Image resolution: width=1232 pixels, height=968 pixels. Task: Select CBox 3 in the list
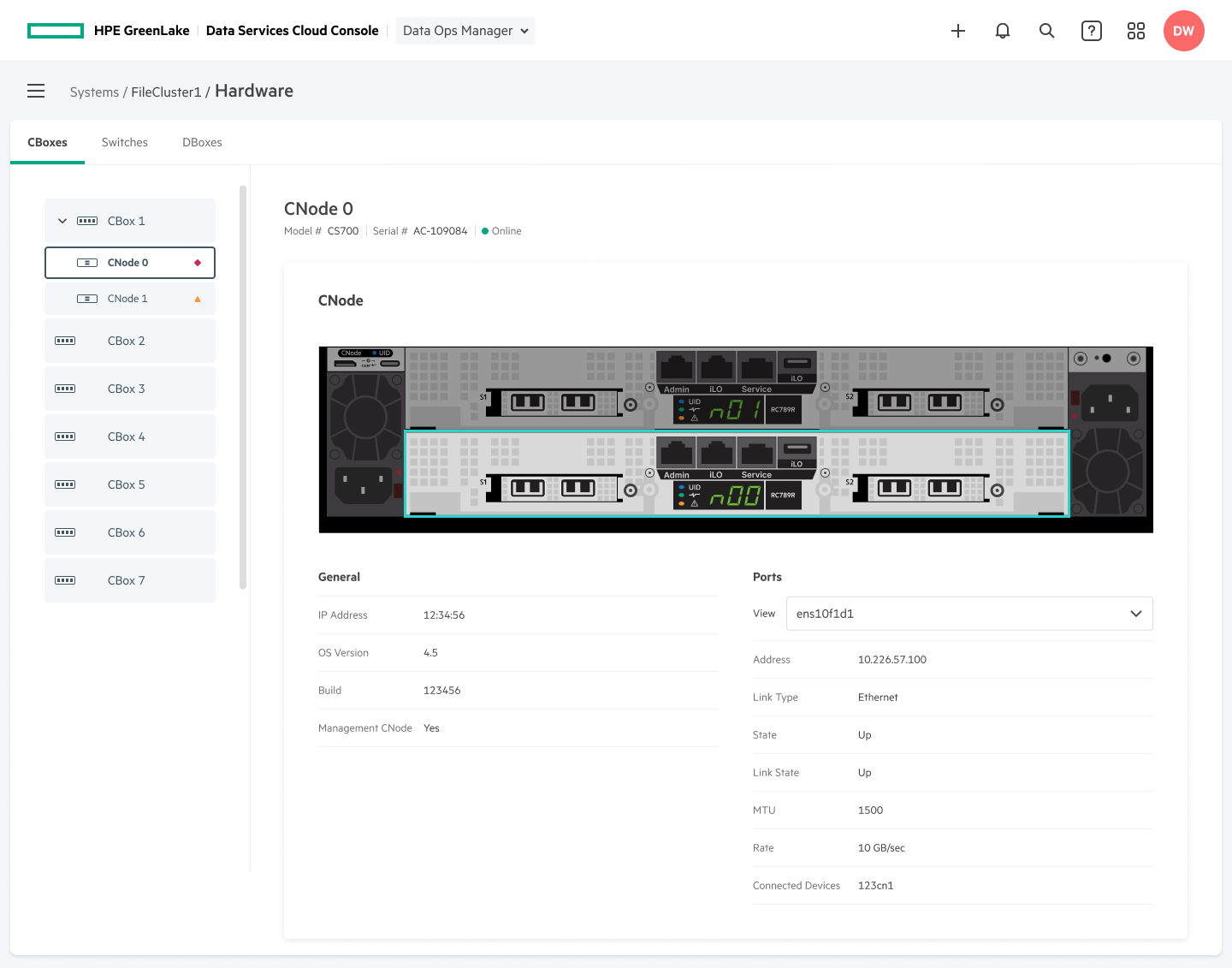(130, 389)
